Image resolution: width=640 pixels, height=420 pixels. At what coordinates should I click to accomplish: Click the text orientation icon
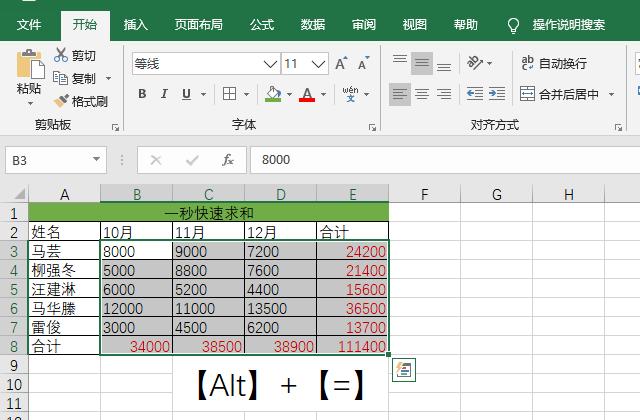tap(475, 63)
